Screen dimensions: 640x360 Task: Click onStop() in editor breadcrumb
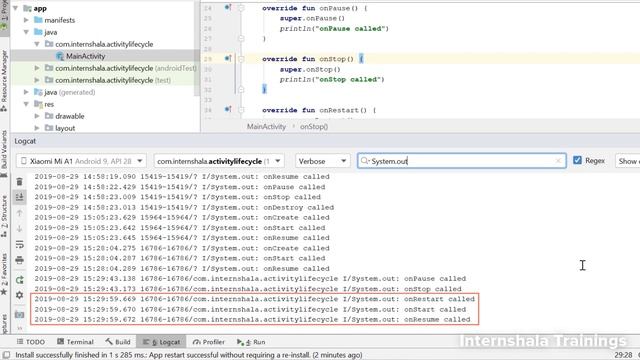(314, 127)
